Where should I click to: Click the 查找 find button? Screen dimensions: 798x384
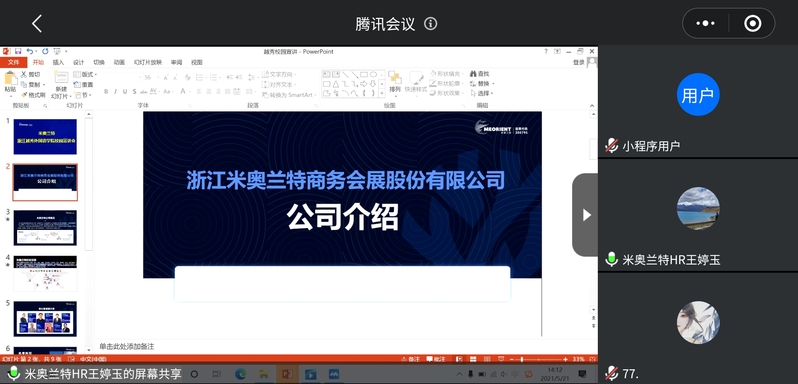click(479, 74)
